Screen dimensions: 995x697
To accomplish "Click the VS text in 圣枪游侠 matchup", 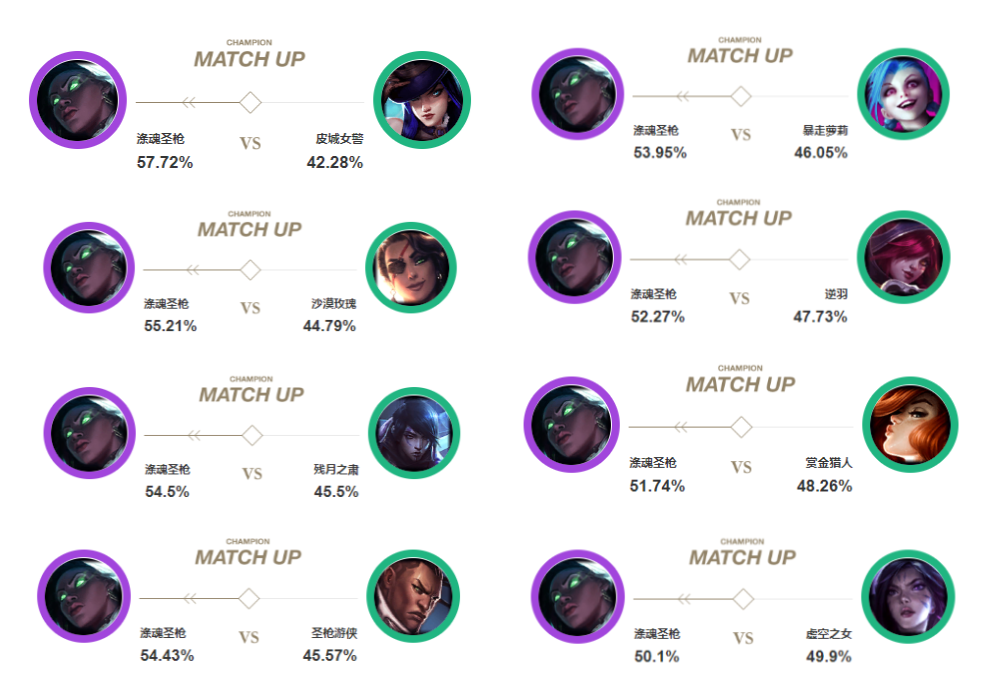I will pyautogui.click(x=249, y=637).
